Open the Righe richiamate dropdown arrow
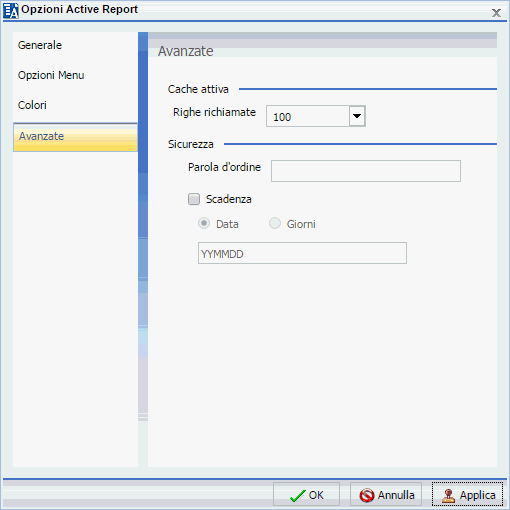The width and height of the screenshot is (510, 510). coord(357,116)
